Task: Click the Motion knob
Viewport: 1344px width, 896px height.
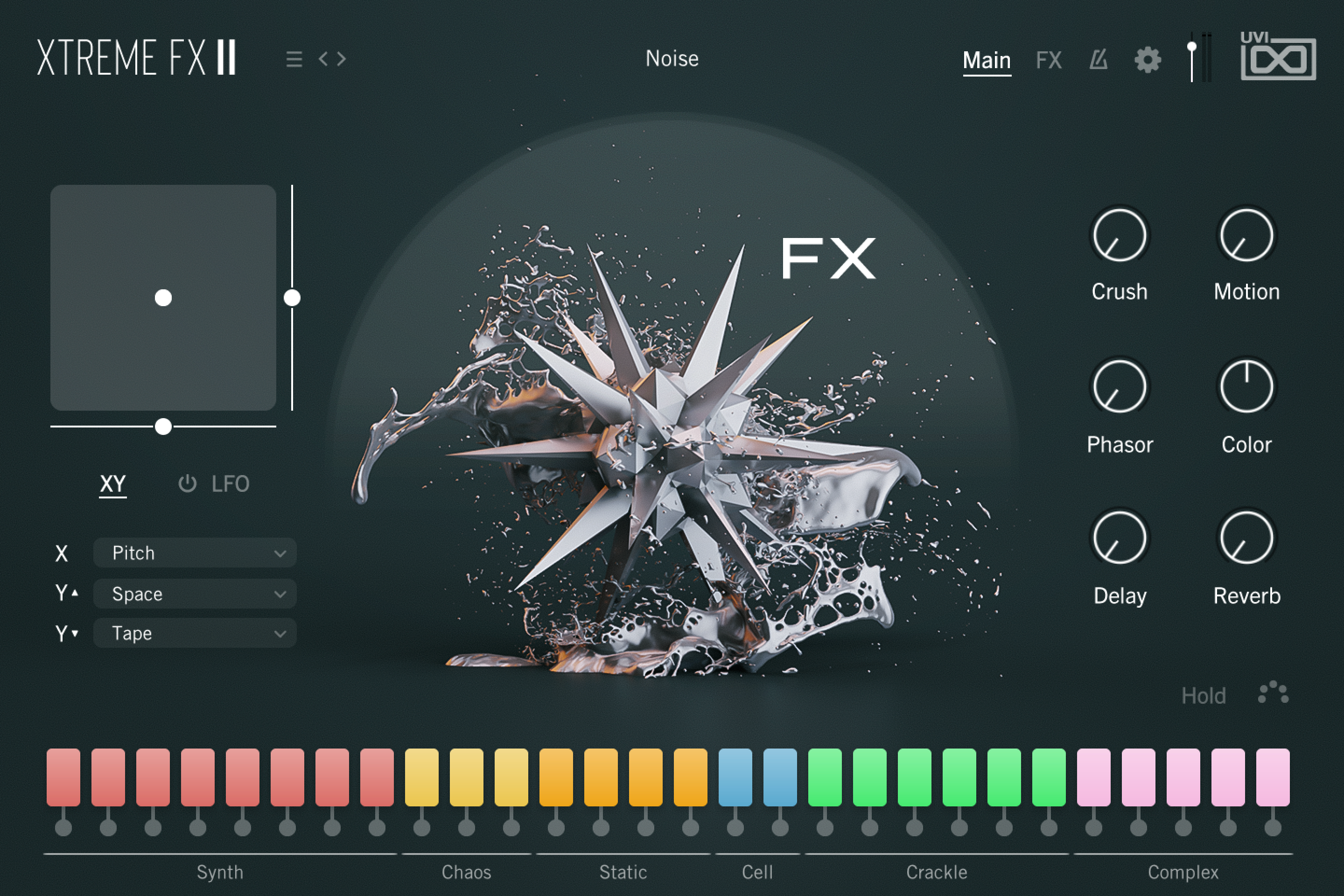Action: [1246, 235]
